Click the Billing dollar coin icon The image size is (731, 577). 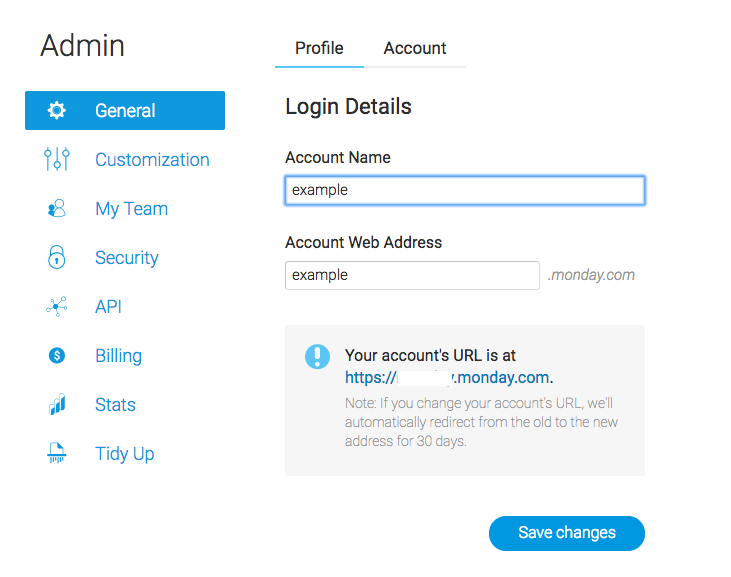pyautogui.click(x=57, y=356)
